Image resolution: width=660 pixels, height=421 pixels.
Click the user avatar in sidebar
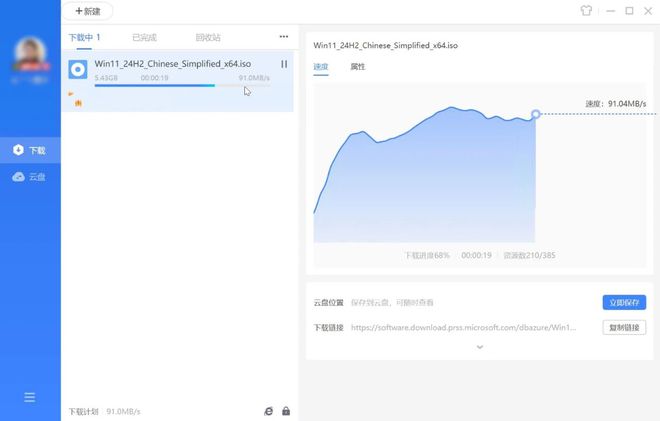30,55
